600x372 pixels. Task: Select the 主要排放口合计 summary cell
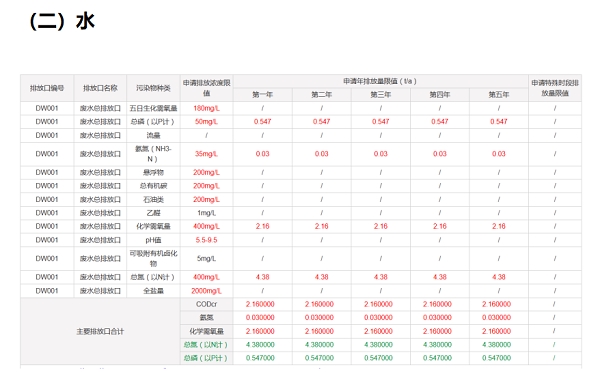[100, 331]
